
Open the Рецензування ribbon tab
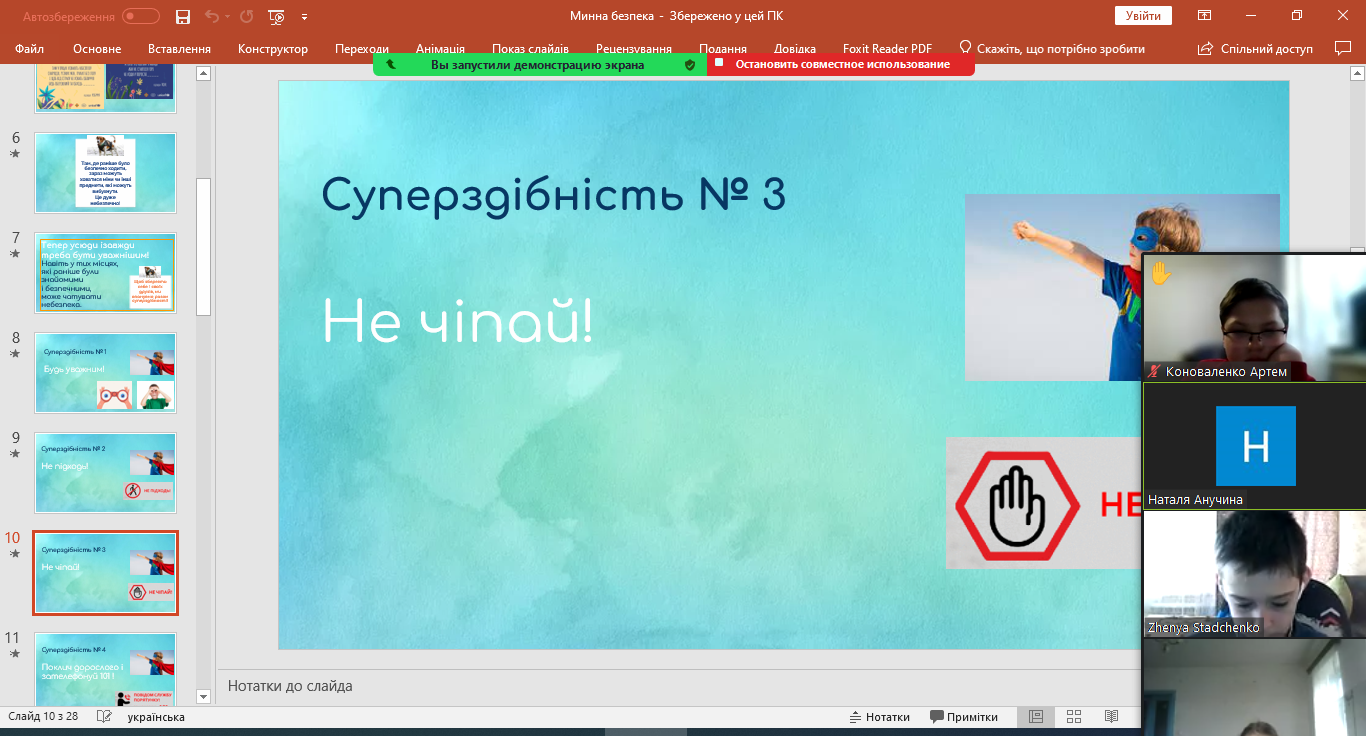[634, 48]
